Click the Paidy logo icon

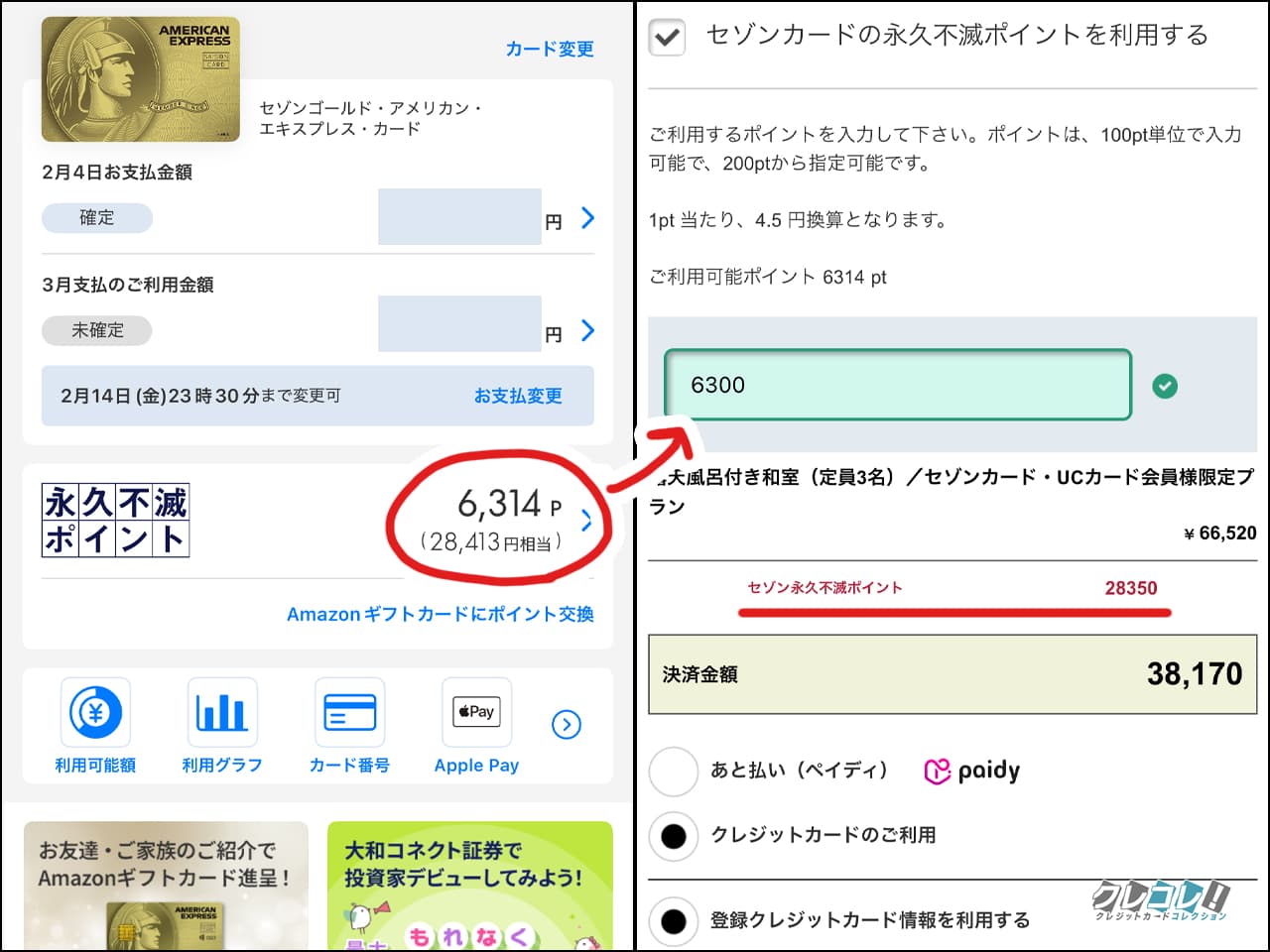point(971,770)
